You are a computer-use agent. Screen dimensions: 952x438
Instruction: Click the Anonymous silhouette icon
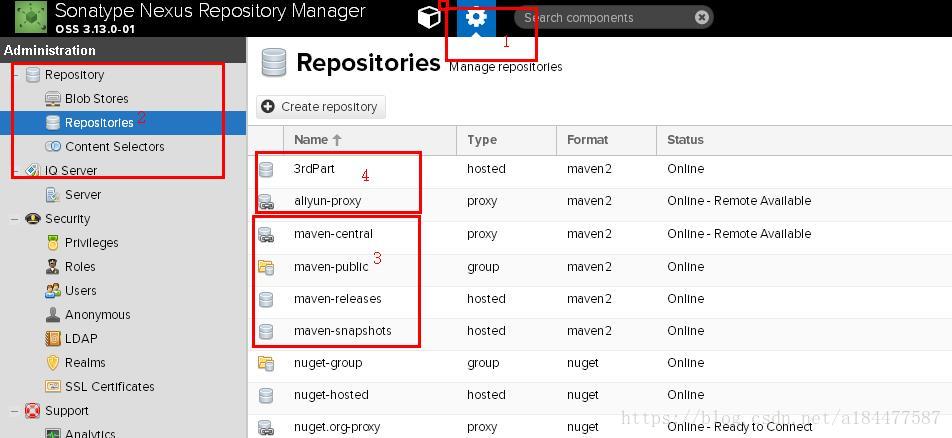coord(53,315)
